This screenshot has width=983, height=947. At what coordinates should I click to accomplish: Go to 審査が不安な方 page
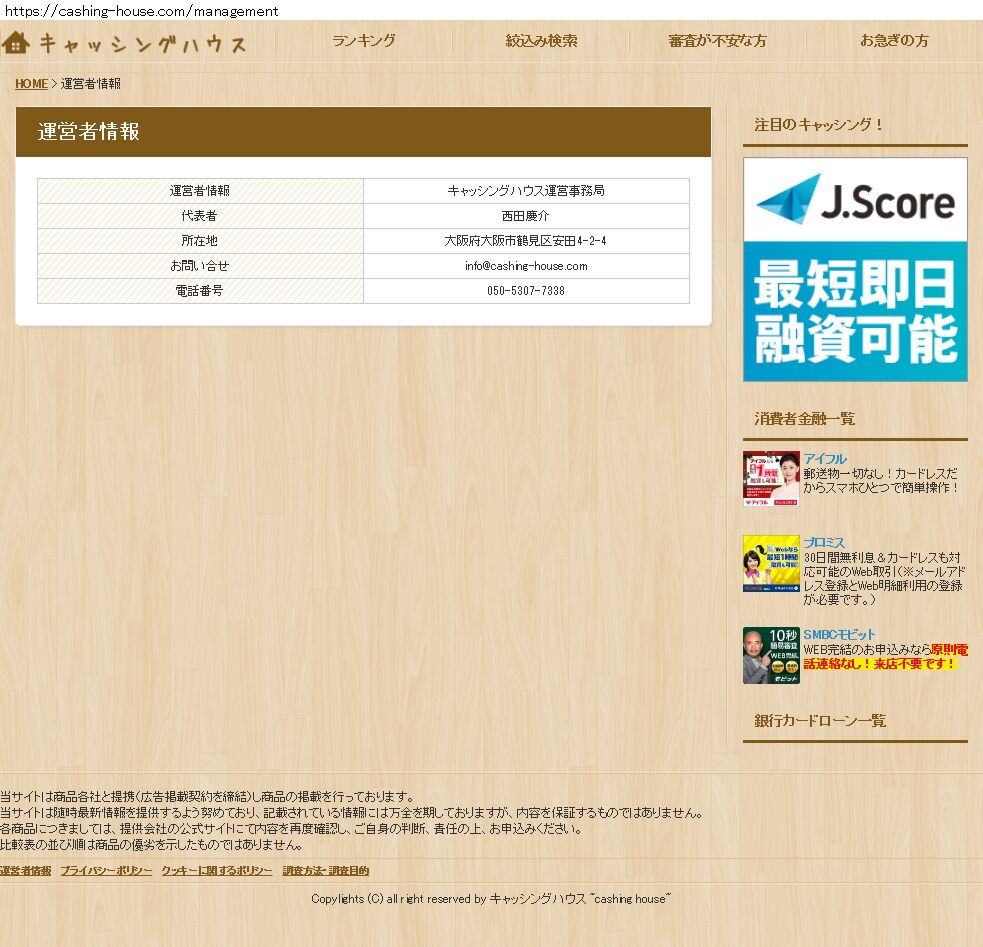click(717, 41)
